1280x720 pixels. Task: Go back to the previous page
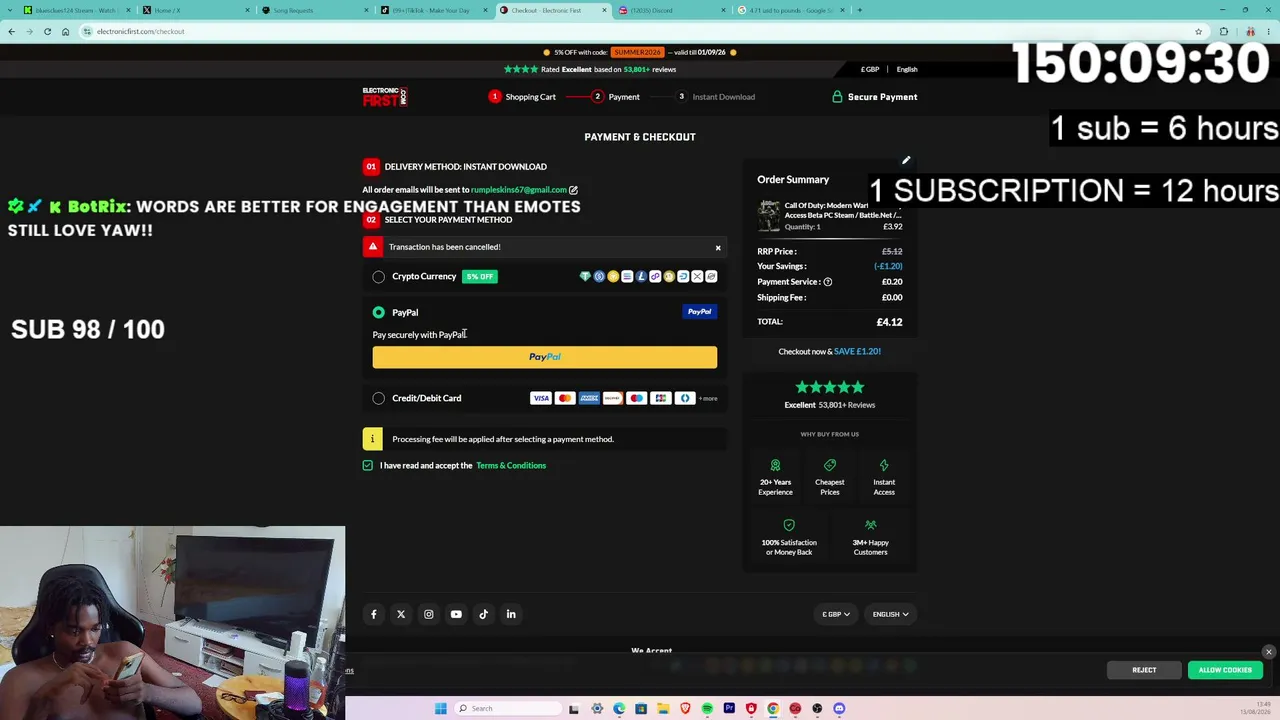click(11, 31)
